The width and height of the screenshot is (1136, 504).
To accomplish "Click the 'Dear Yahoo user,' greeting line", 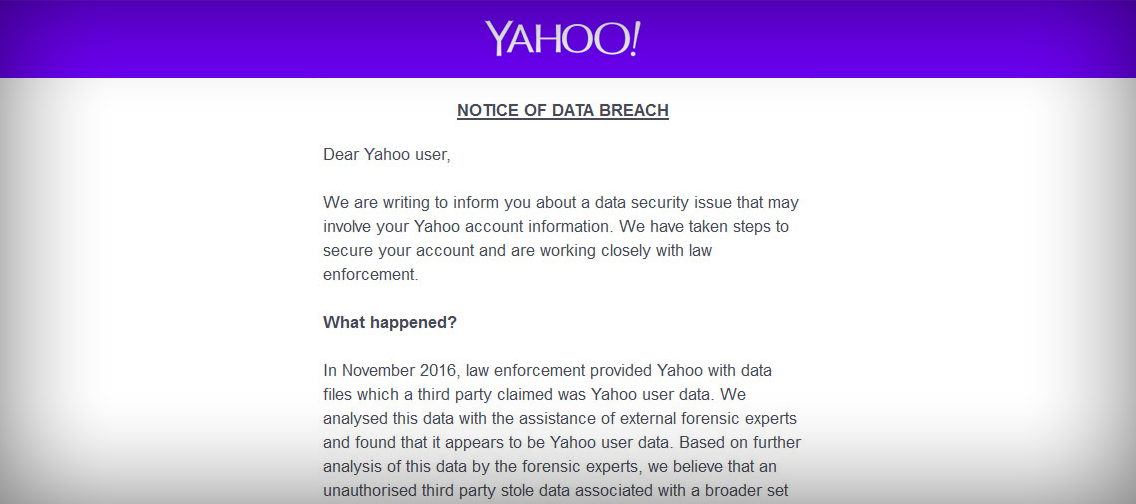I will tap(387, 155).
